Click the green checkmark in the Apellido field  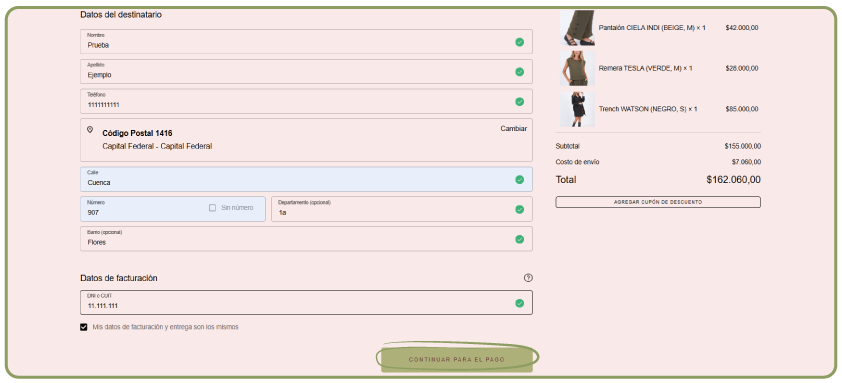(519, 72)
